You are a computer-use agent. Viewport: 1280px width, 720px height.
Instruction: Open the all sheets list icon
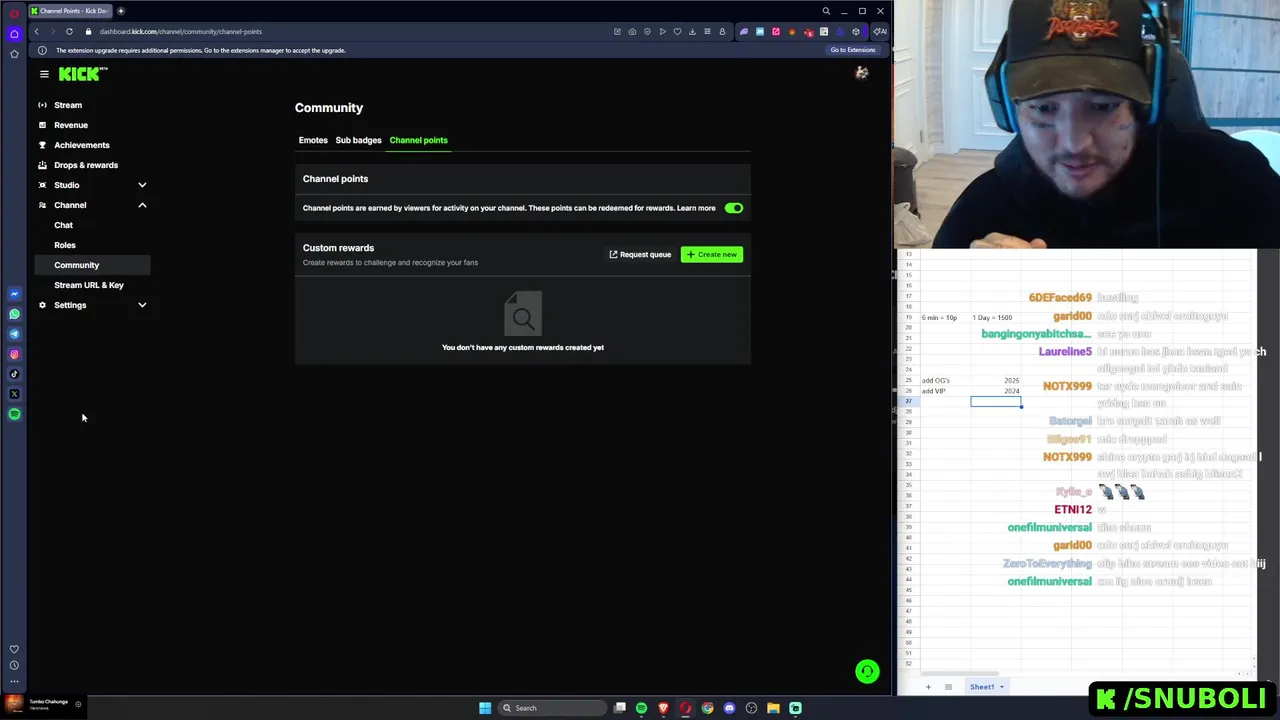coord(948,687)
